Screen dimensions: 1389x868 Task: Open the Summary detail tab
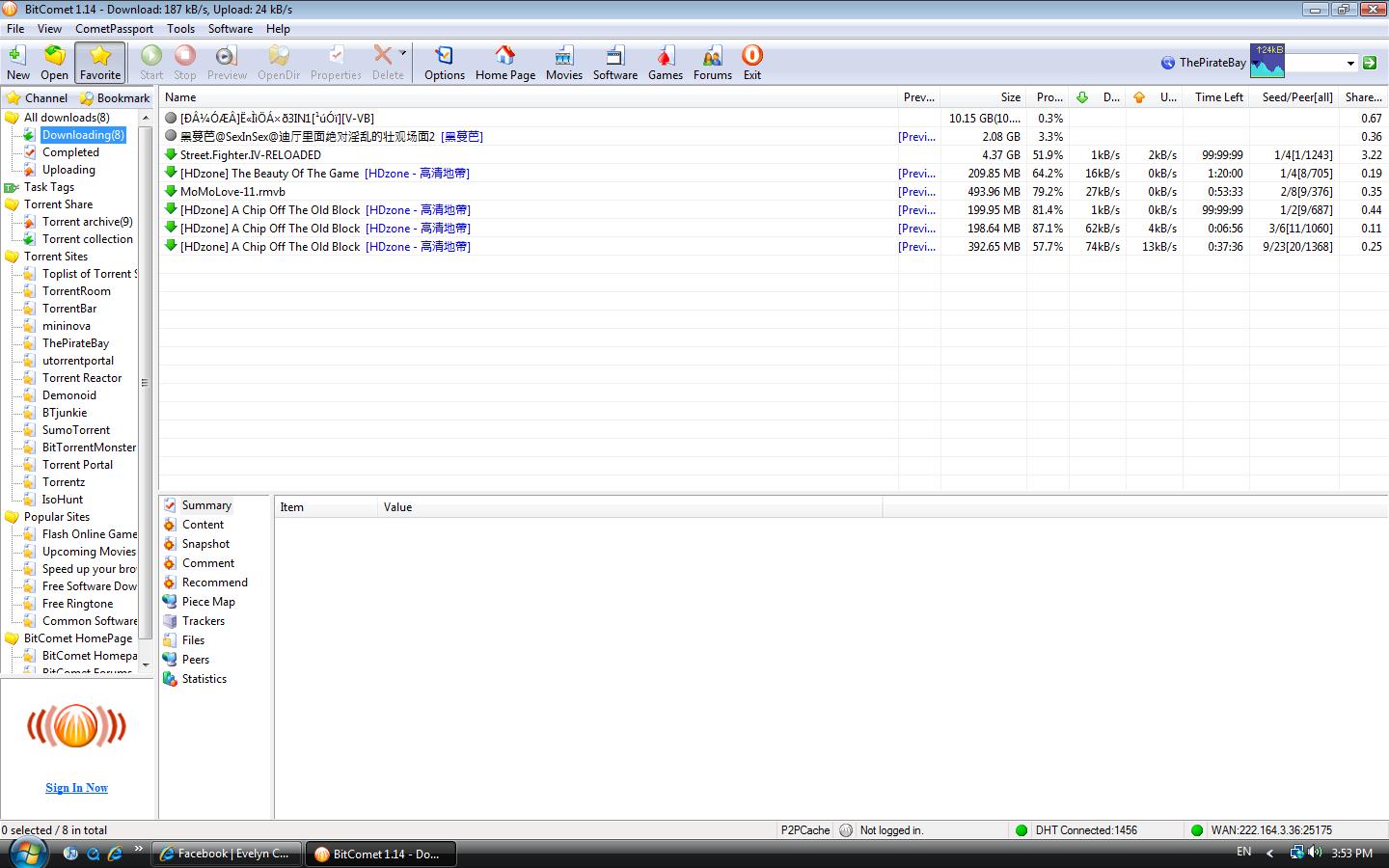(x=206, y=505)
